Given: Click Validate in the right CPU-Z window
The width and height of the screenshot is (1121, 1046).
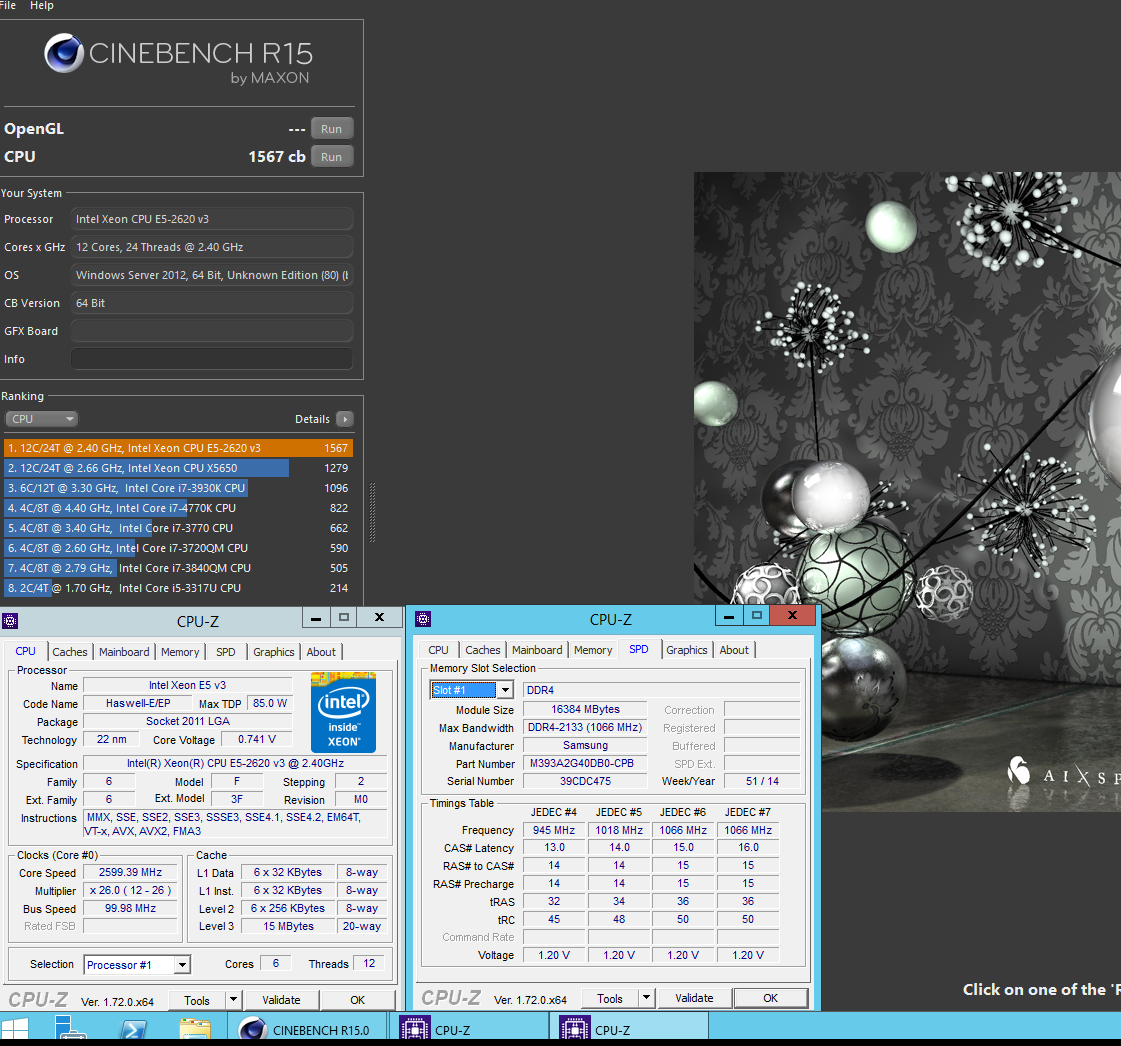Looking at the screenshot, I should (x=694, y=997).
